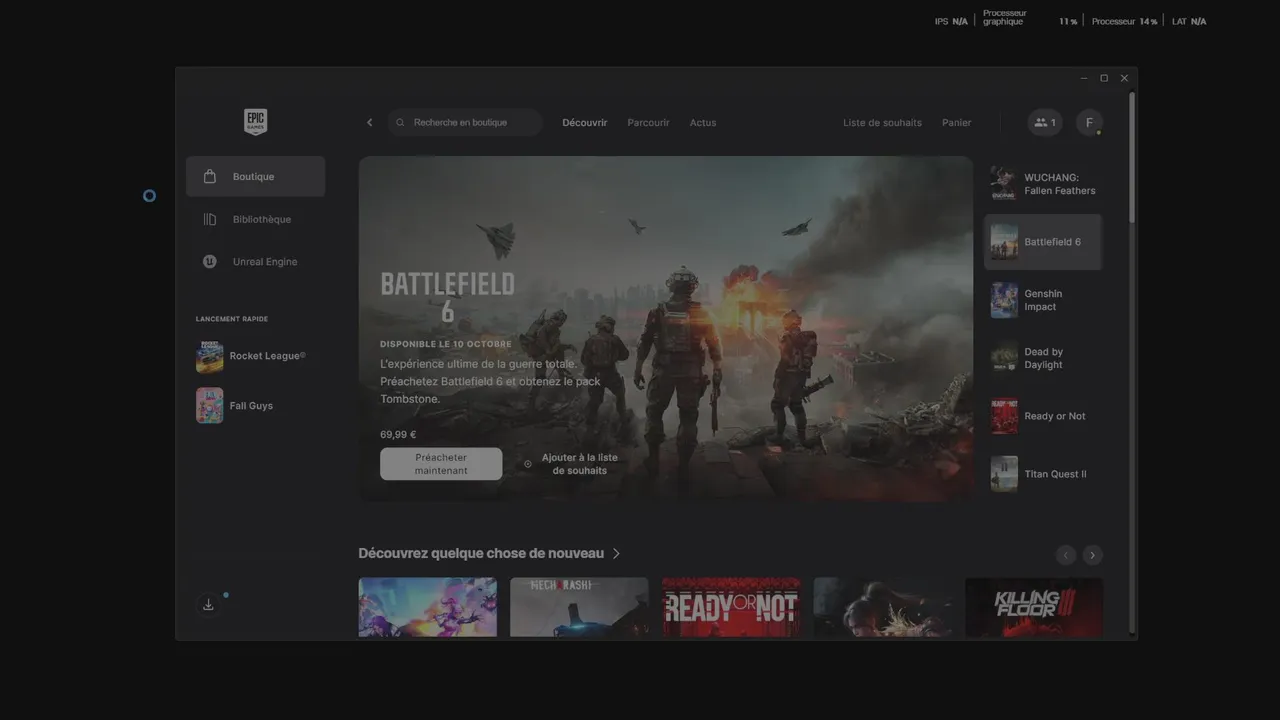Open the game card left of Killing Floor
1280x720 pixels.
(883, 607)
